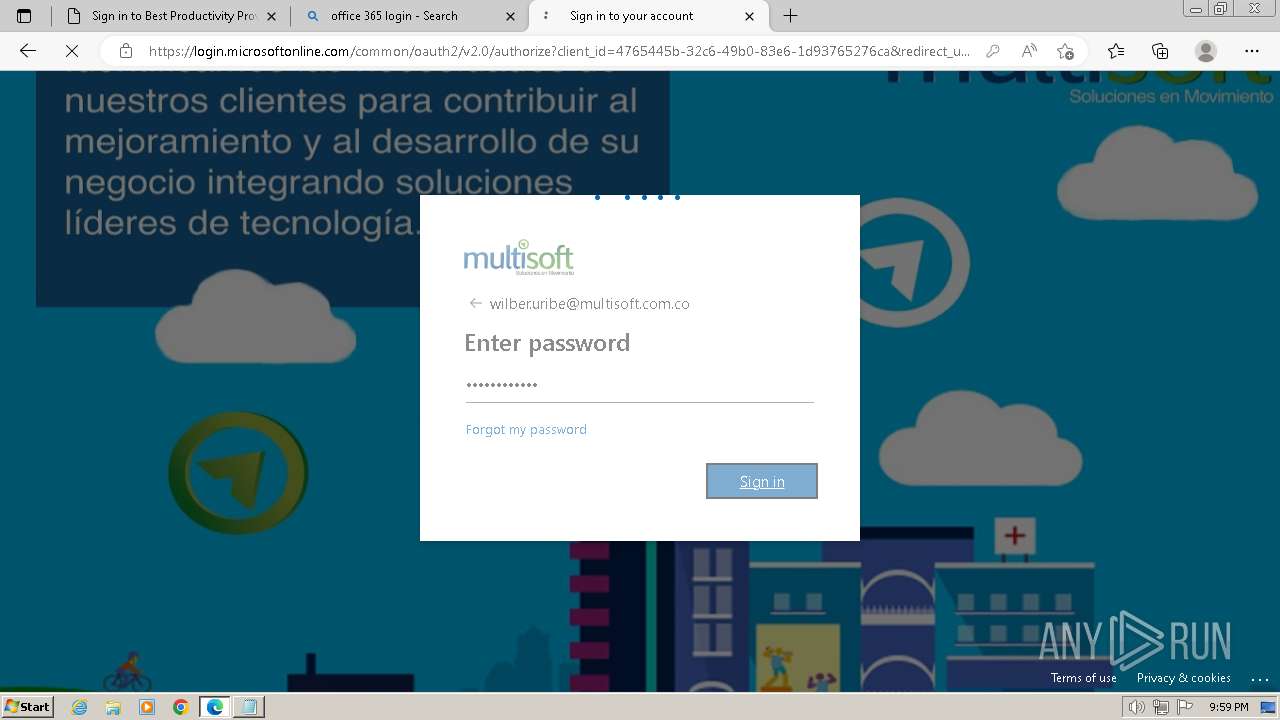Open the Windows Start menu
1280x720 pixels.
[x=27, y=706]
